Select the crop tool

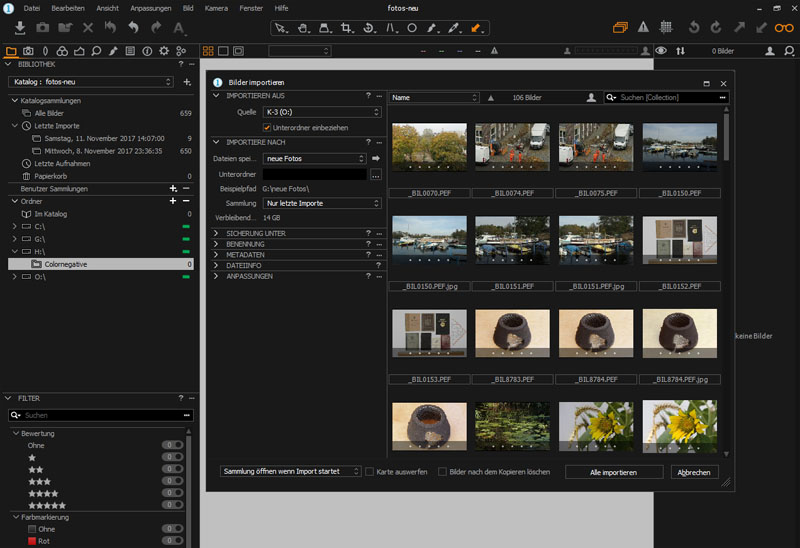tap(347, 28)
